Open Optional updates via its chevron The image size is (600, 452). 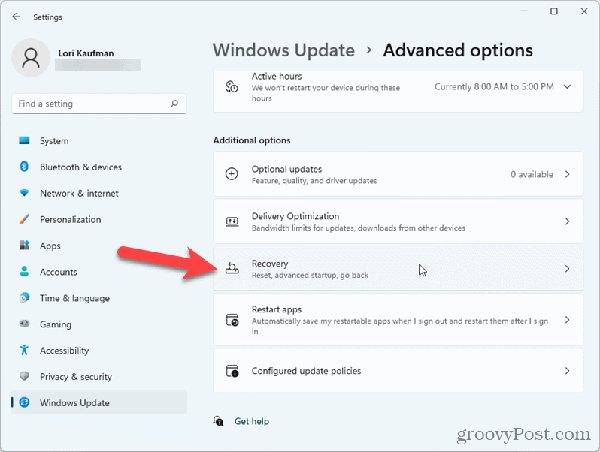click(567, 174)
